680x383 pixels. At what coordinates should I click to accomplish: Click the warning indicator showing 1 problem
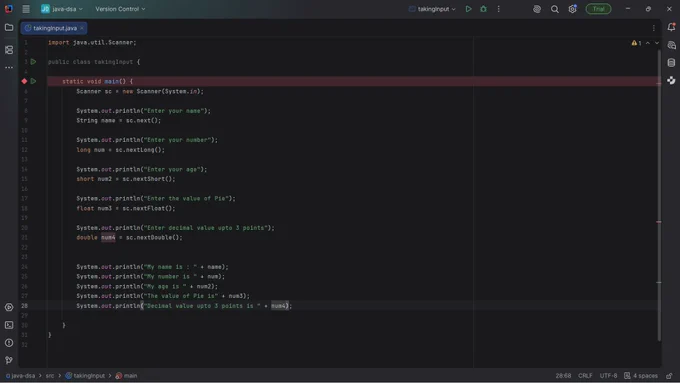[x=636, y=43]
